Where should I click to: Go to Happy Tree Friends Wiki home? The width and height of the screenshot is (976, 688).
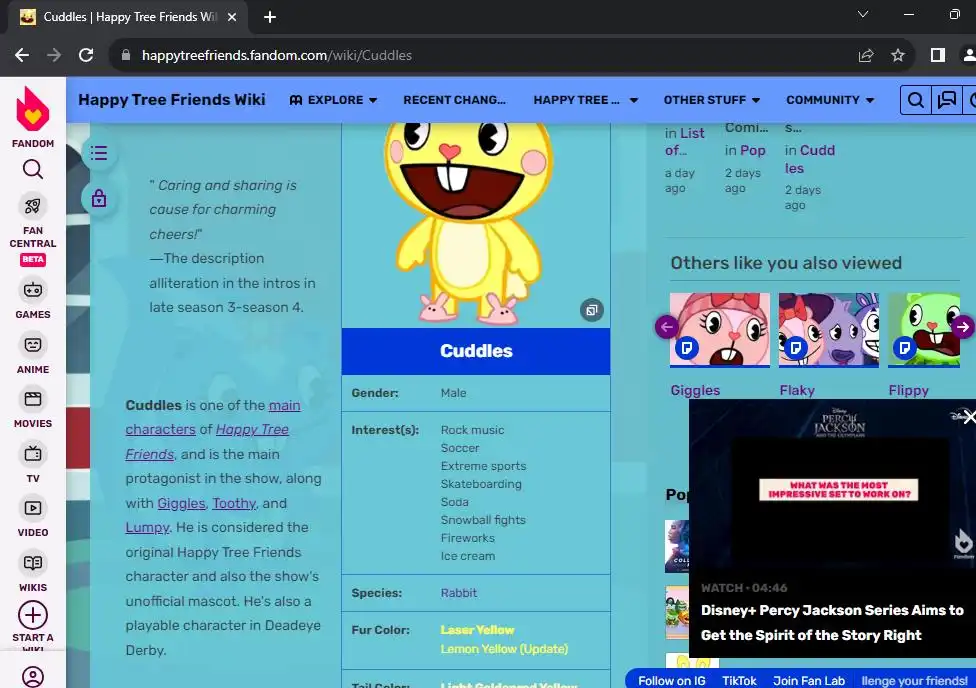(x=172, y=100)
